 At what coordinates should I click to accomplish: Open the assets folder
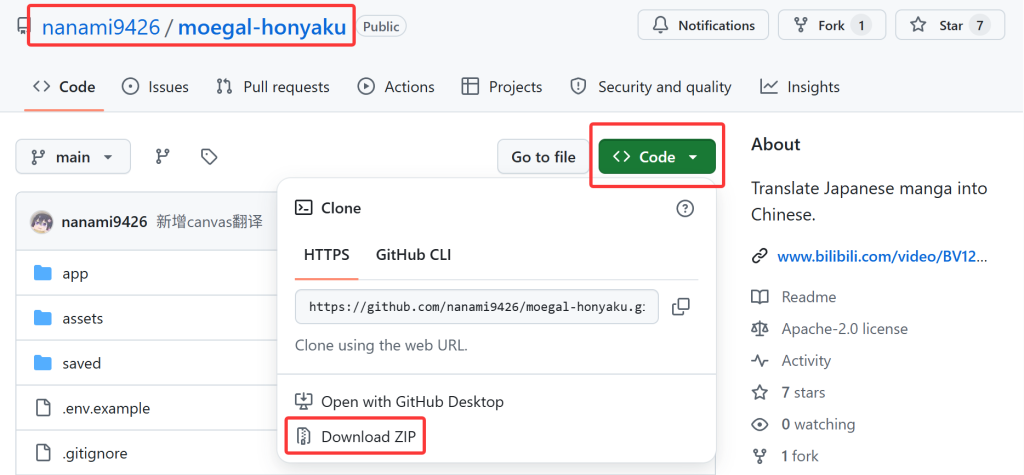(x=82, y=319)
